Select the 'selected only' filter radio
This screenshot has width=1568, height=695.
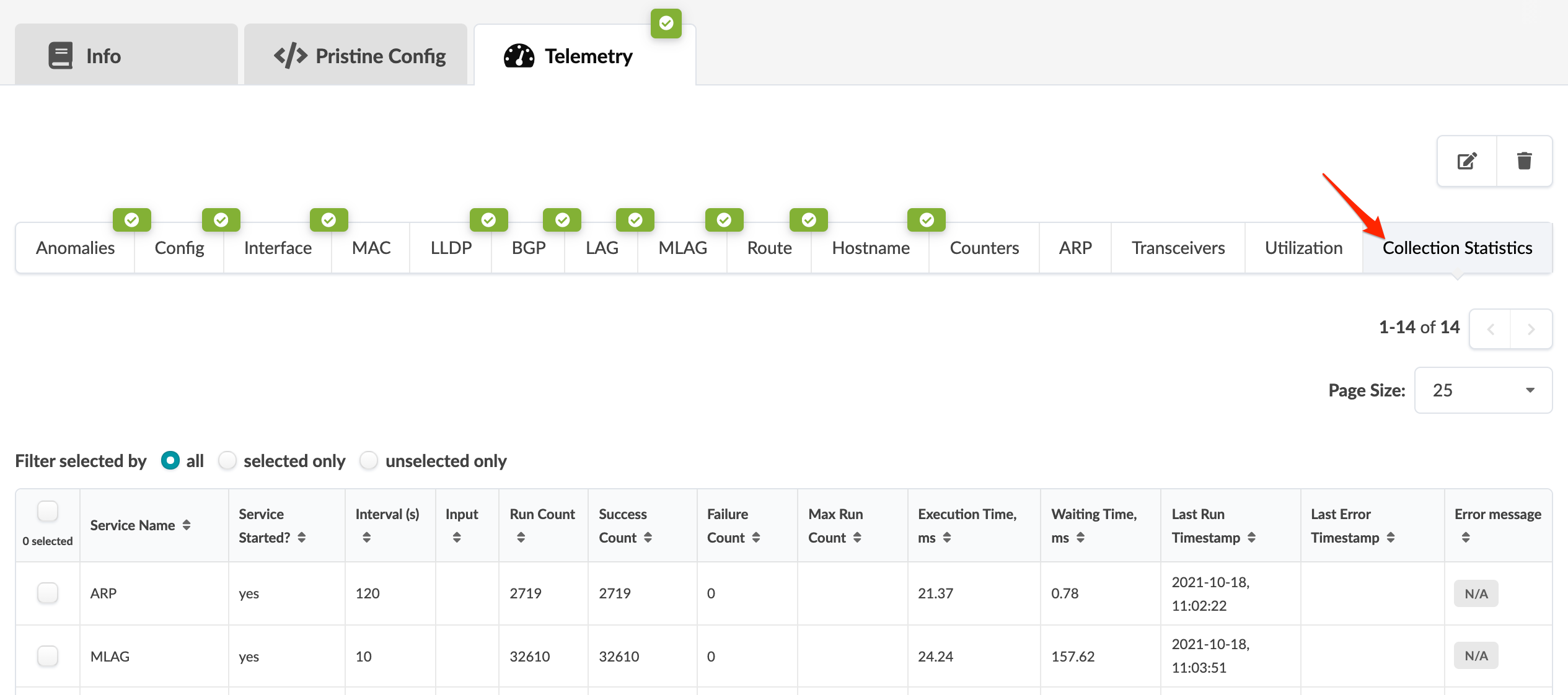coord(227,461)
